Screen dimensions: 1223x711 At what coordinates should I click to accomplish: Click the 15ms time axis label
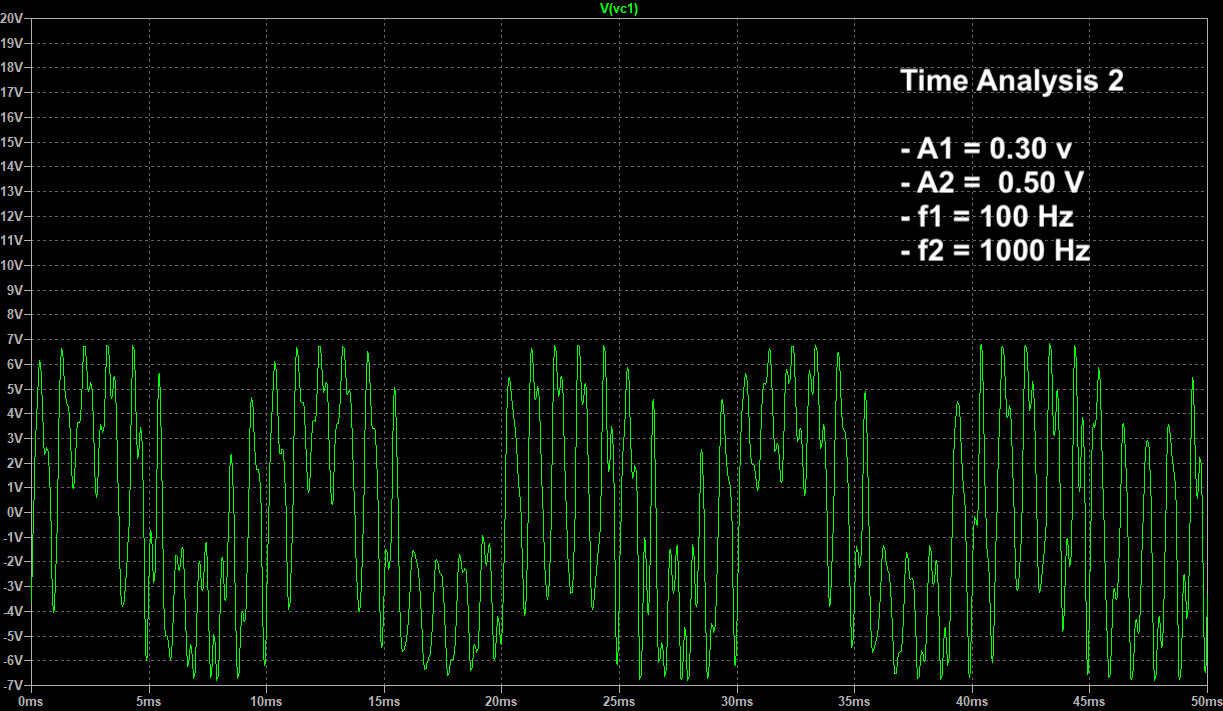[x=384, y=700]
